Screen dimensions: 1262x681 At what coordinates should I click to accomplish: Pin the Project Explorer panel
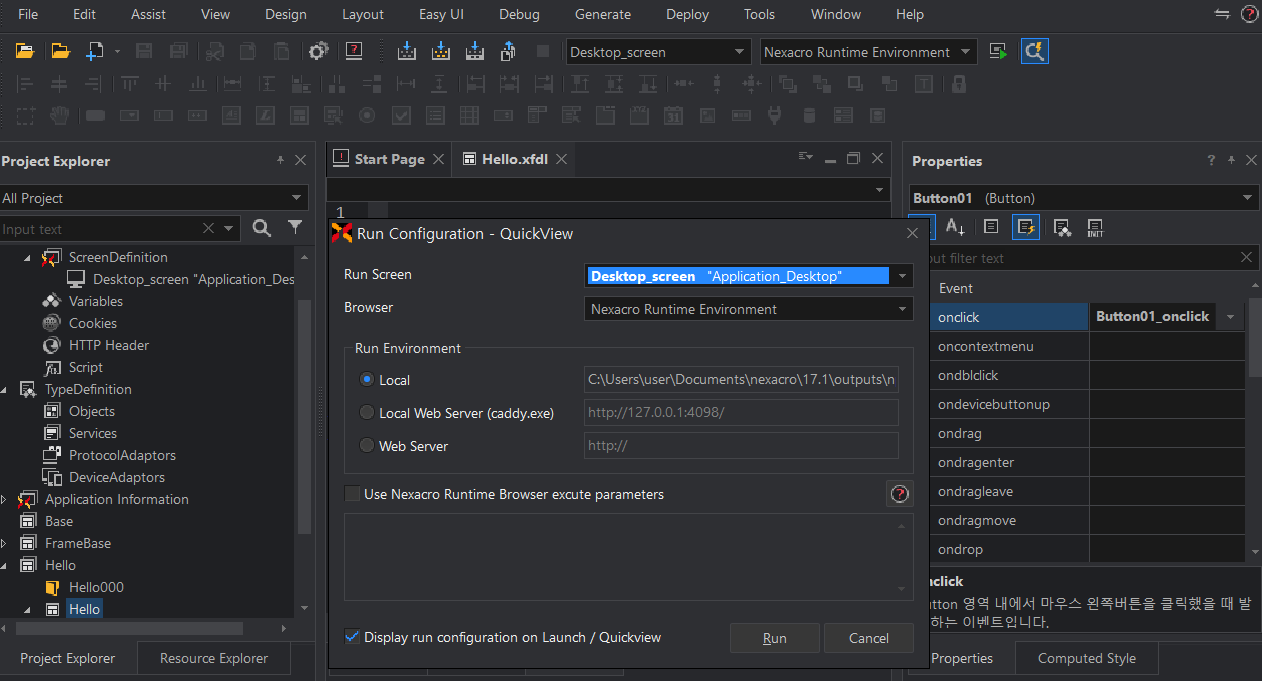[x=280, y=160]
